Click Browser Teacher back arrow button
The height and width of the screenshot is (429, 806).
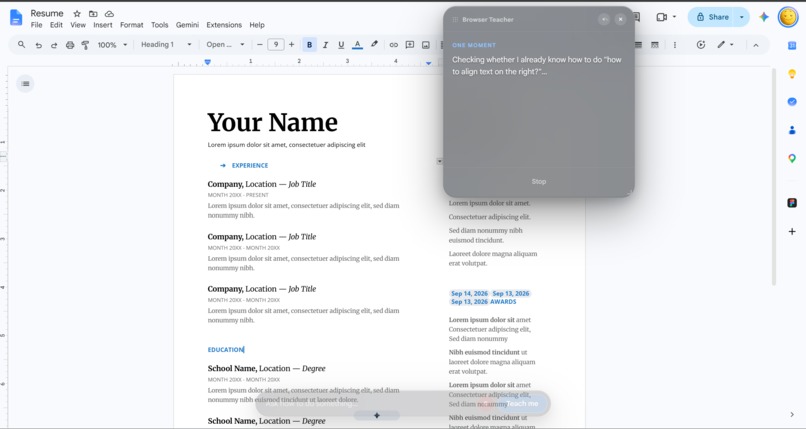click(604, 20)
